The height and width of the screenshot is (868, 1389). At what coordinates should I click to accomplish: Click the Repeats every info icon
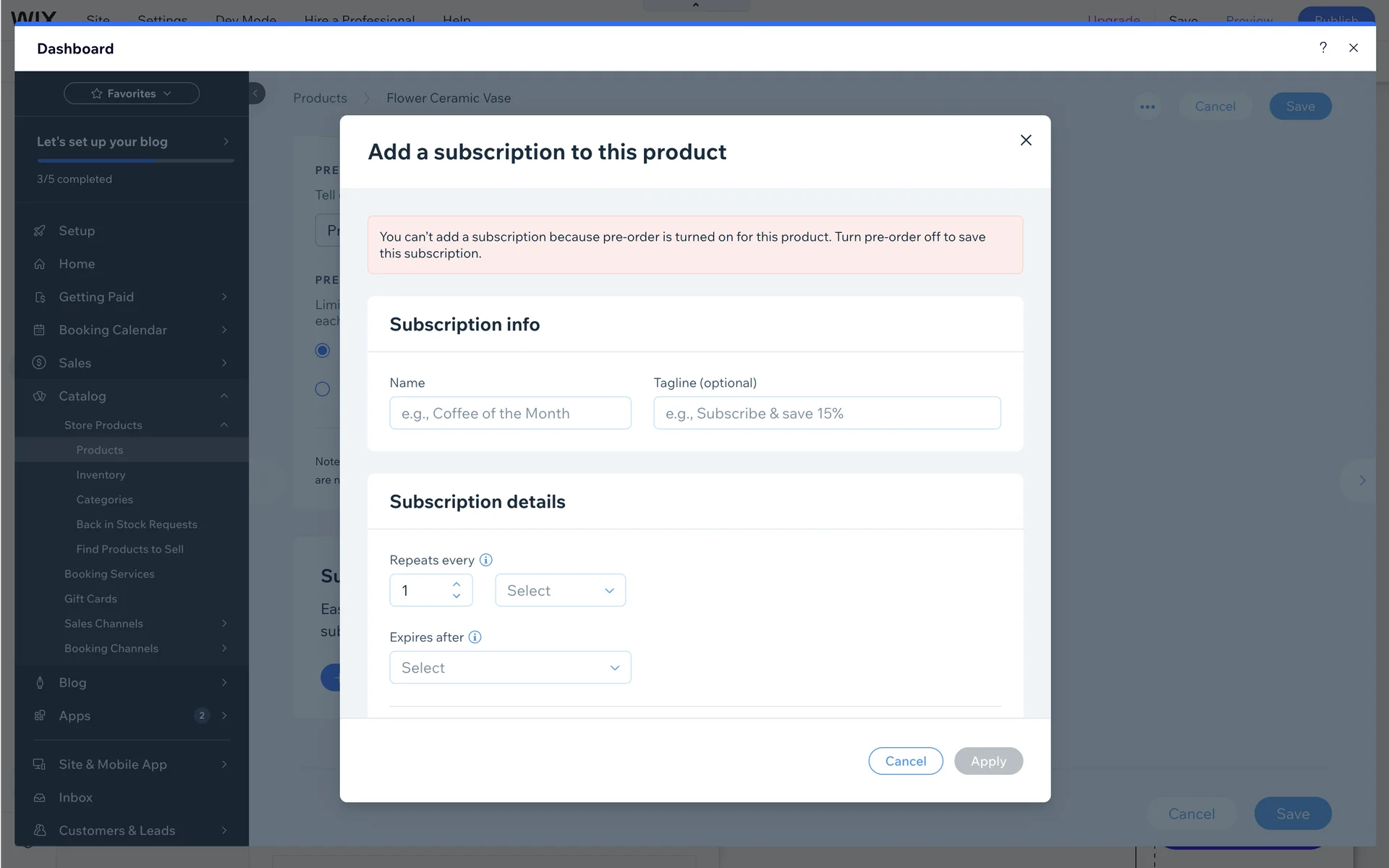(486, 560)
